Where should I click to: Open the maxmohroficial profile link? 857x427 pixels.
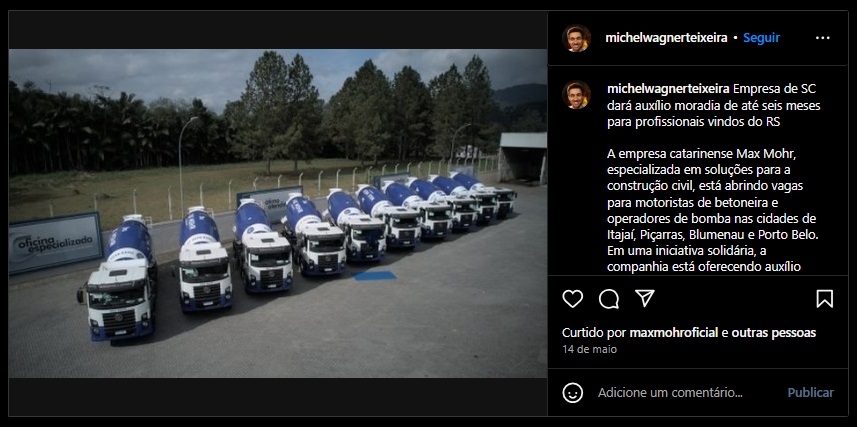(x=674, y=332)
